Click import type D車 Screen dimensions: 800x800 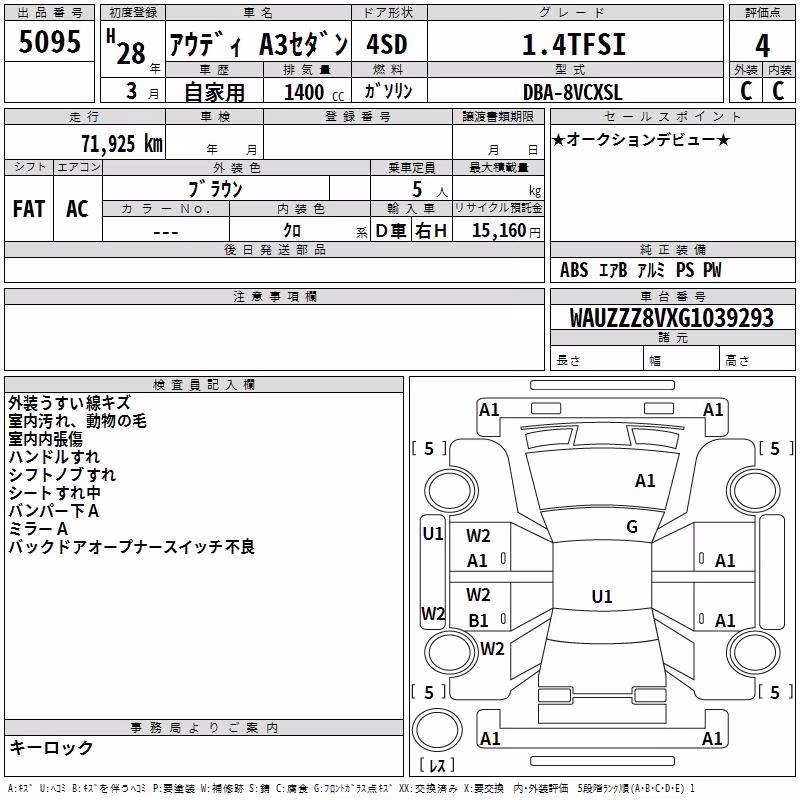(390, 231)
